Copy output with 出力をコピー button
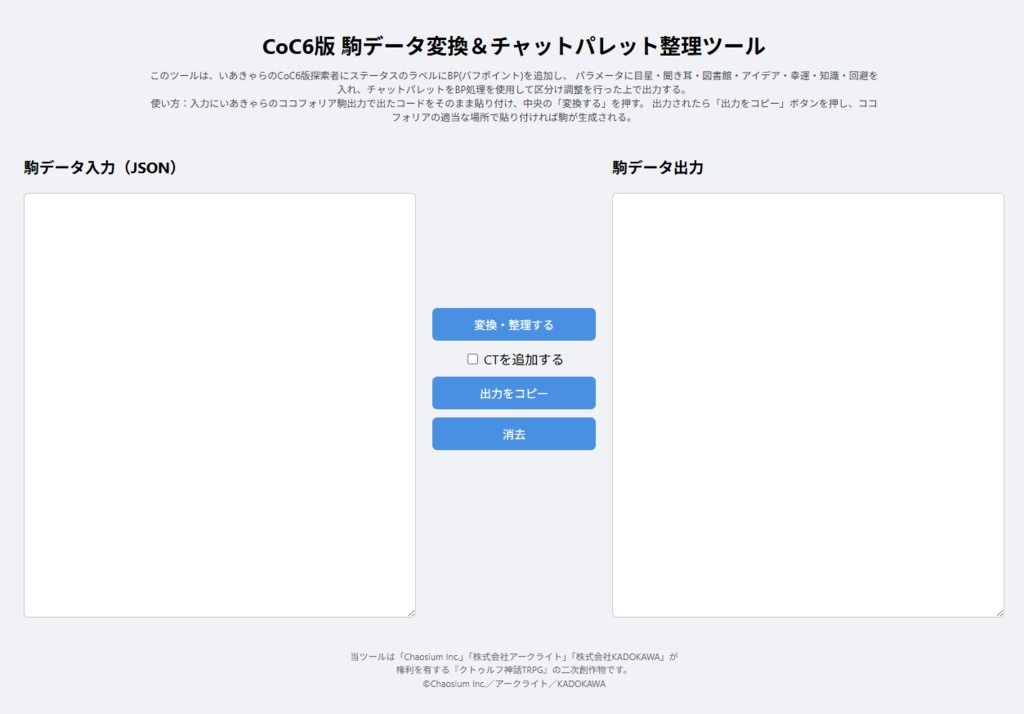 click(513, 393)
